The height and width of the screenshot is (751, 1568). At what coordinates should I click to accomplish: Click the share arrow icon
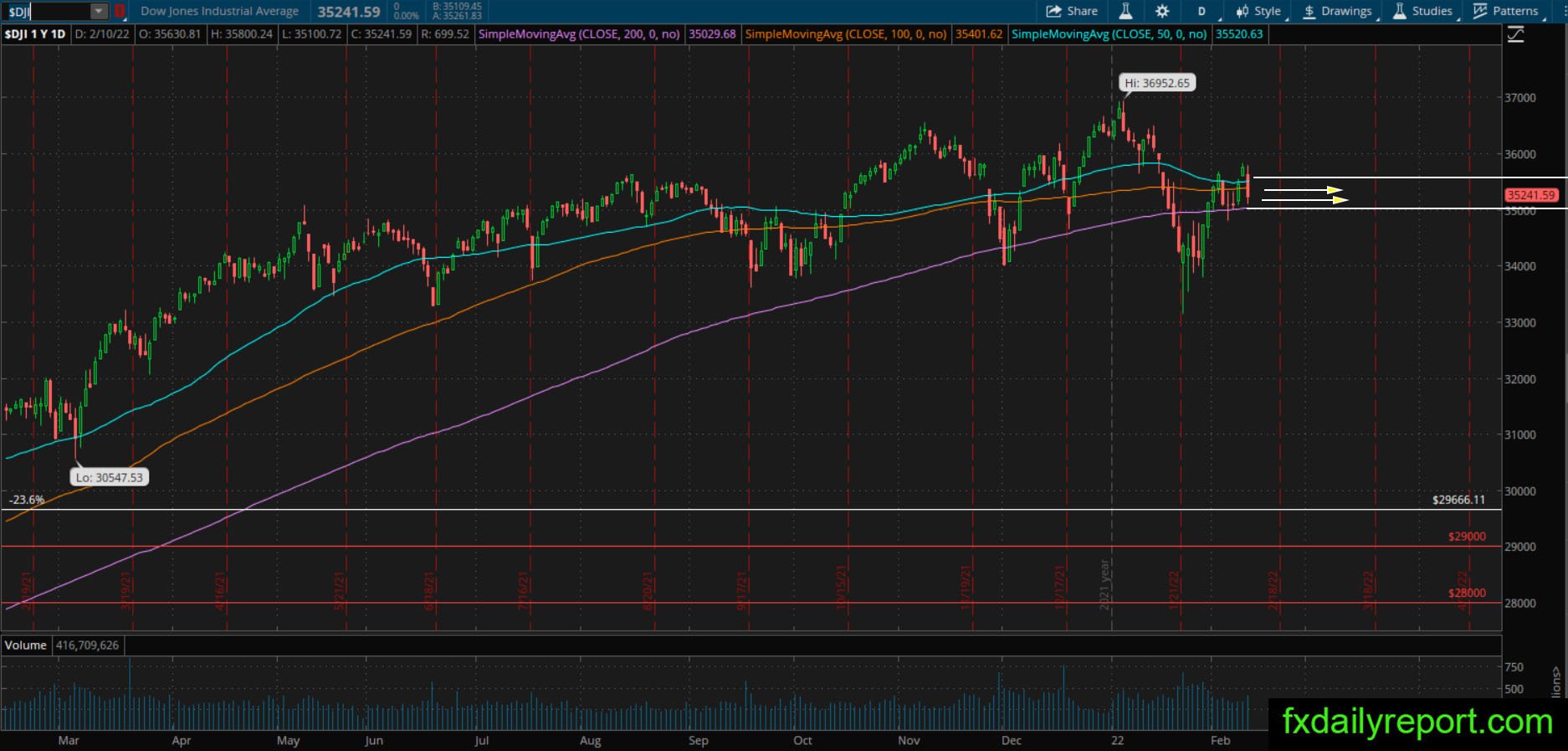(x=1053, y=12)
